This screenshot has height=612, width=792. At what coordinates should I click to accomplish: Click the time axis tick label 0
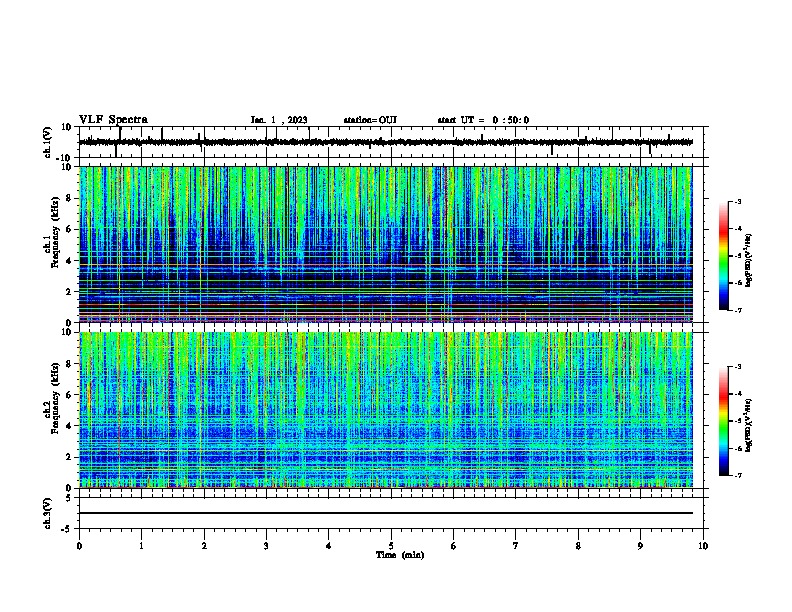tap(79, 546)
